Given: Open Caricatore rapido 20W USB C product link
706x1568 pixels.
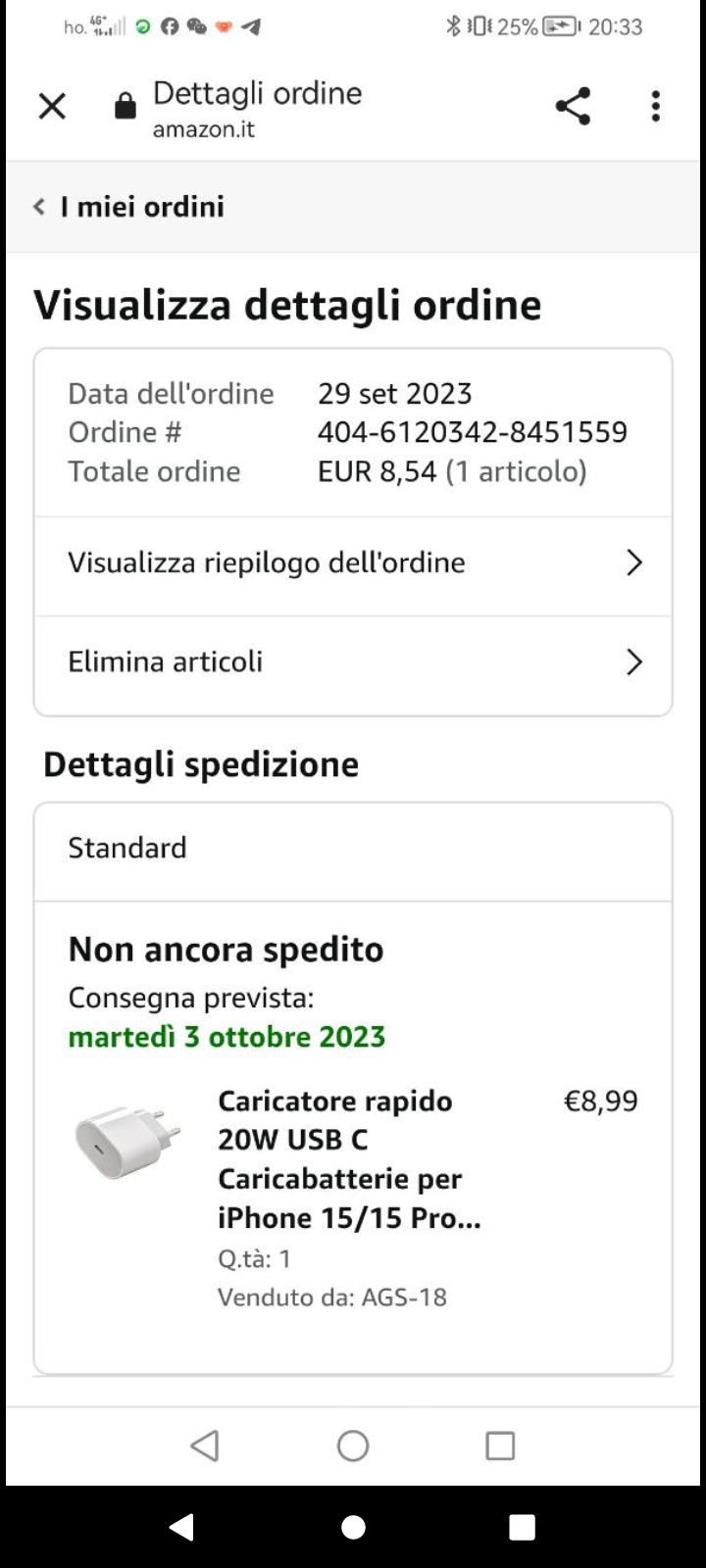Looking at the screenshot, I should [349, 1159].
